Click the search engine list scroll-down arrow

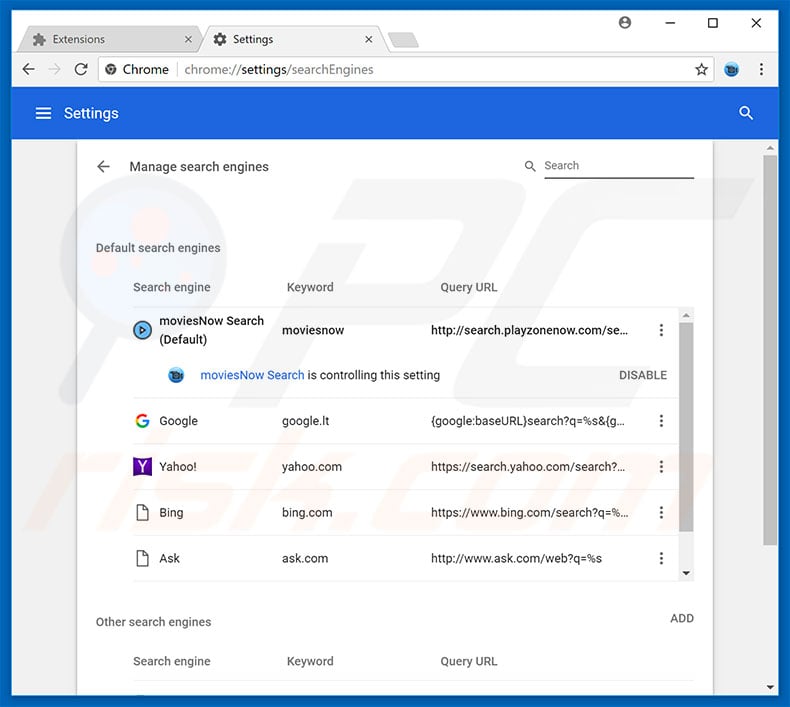click(x=686, y=573)
